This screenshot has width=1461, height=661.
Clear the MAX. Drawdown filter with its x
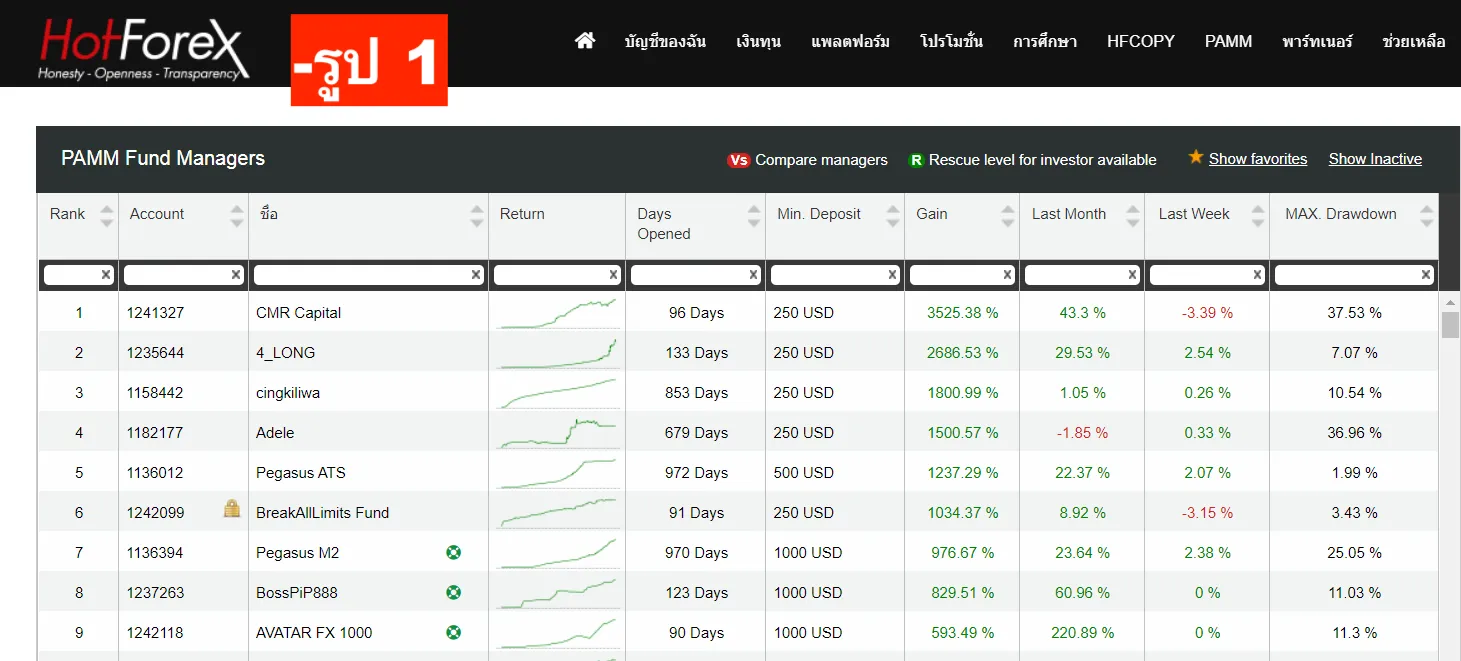pos(1427,275)
